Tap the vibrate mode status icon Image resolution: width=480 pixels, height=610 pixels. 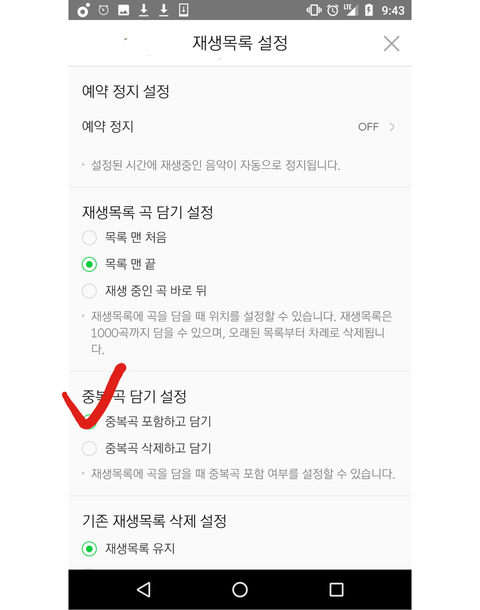point(314,10)
